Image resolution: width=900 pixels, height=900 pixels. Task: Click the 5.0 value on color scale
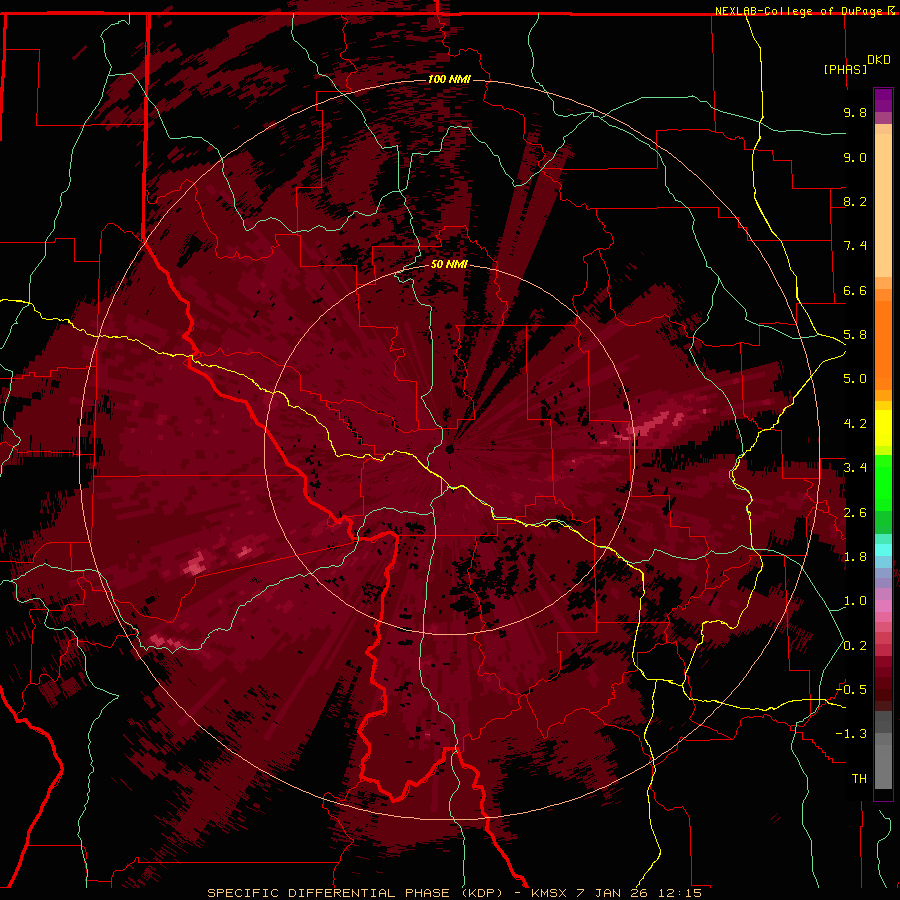(855, 379)
